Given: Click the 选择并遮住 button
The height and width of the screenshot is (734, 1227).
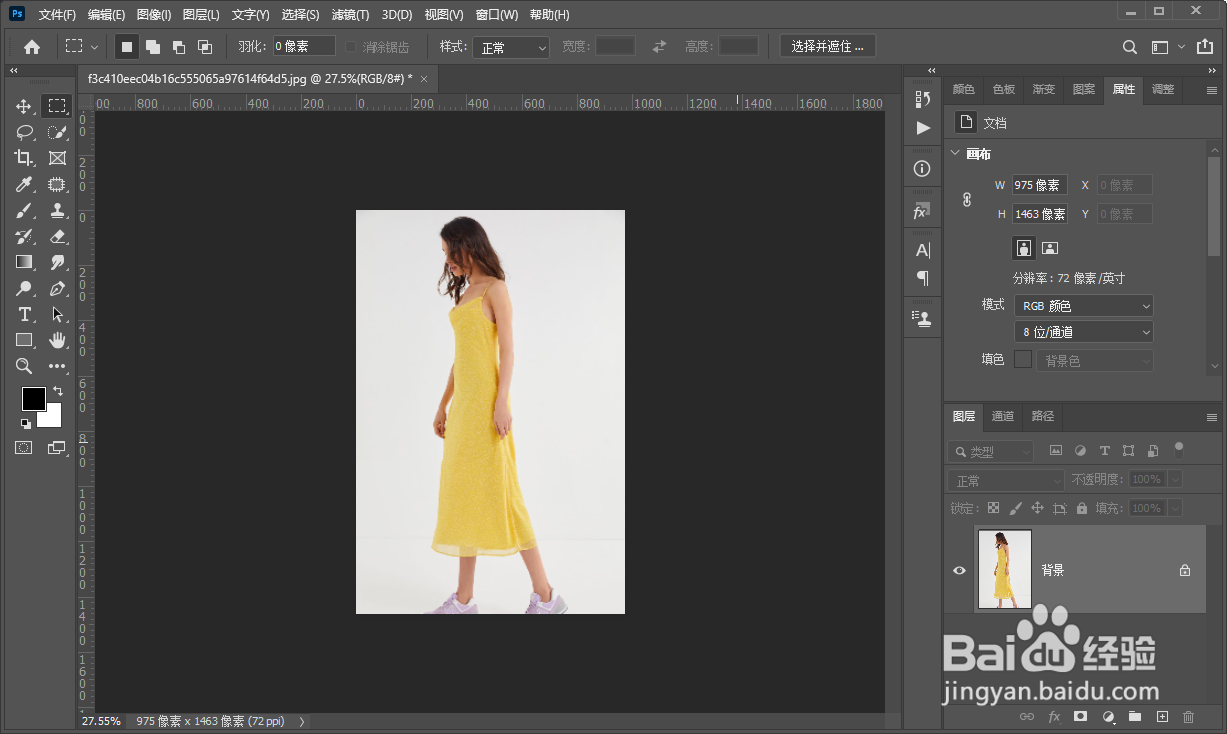Looking at the screenshot, I should pos(827,46).
